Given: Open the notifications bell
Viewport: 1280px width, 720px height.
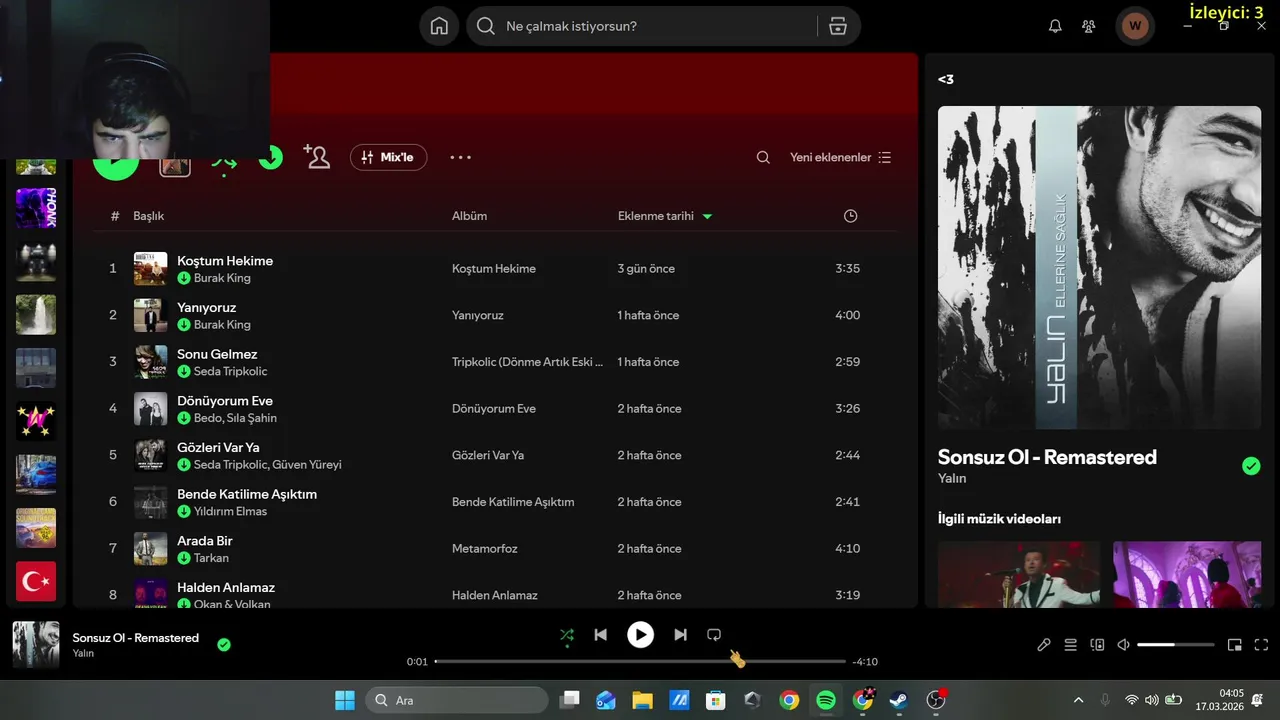Looking at the screenshot, I should pyautogui.click(x=1055, y=26).
